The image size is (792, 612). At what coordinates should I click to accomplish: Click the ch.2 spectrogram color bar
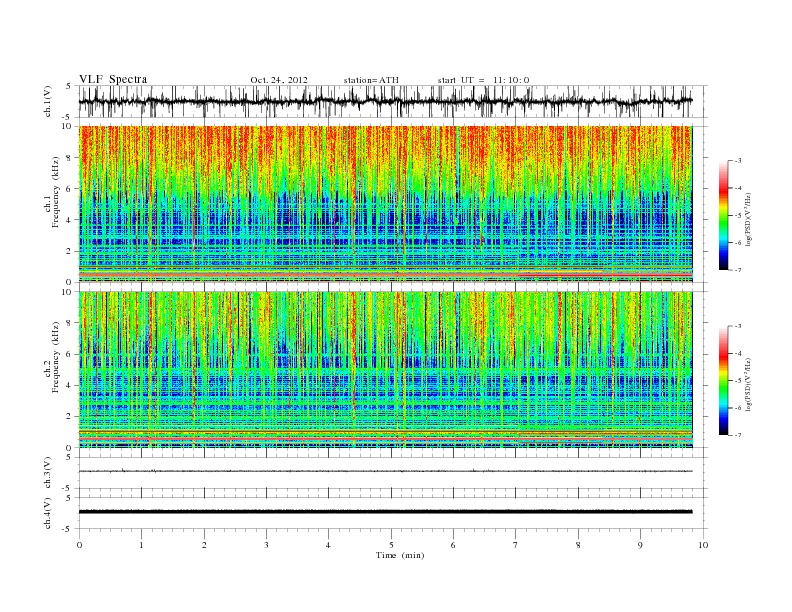click(723, 381)
